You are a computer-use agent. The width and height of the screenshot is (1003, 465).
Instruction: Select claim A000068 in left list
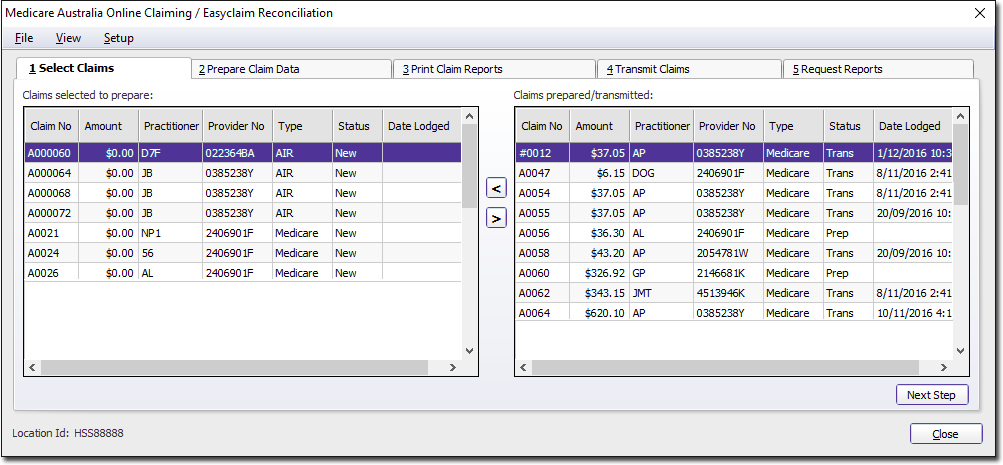(243, 193)
